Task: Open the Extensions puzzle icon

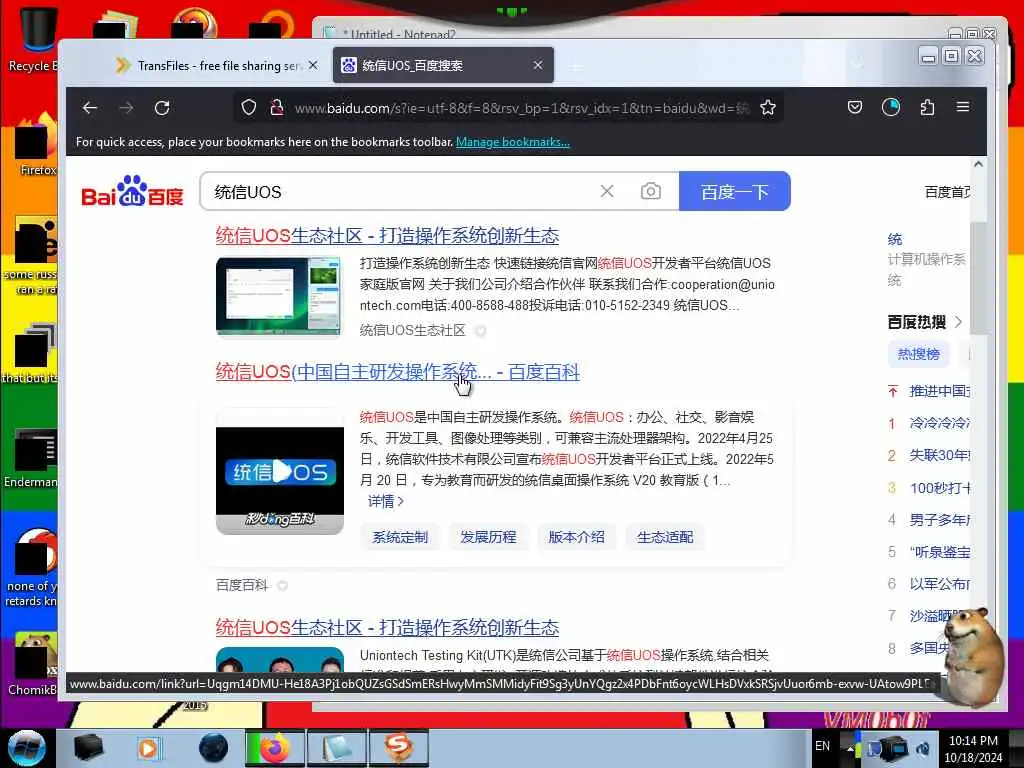Action: [x=927, y=107]
